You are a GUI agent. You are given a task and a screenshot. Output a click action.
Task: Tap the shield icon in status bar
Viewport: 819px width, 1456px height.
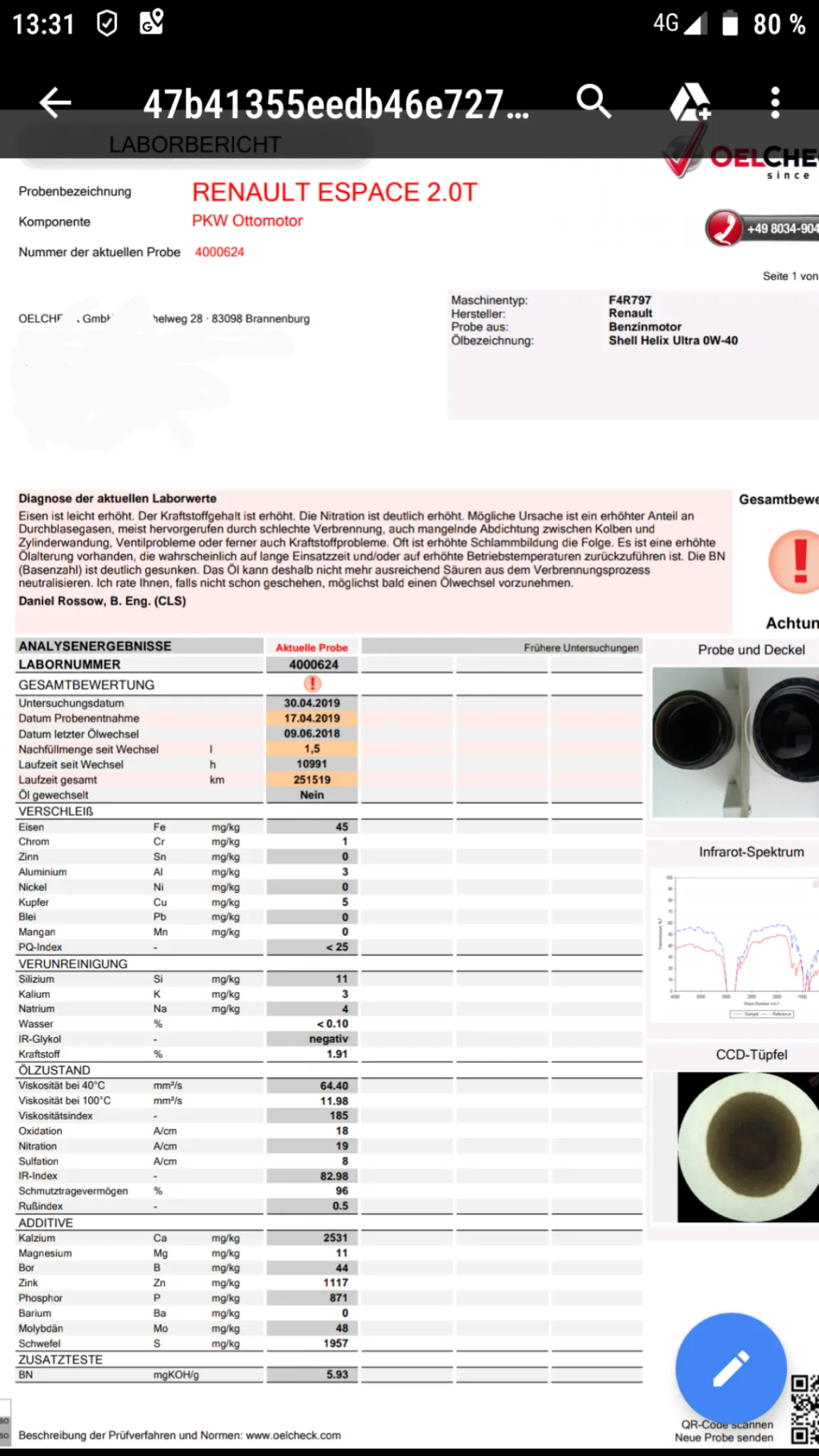(x=107, y=24)
